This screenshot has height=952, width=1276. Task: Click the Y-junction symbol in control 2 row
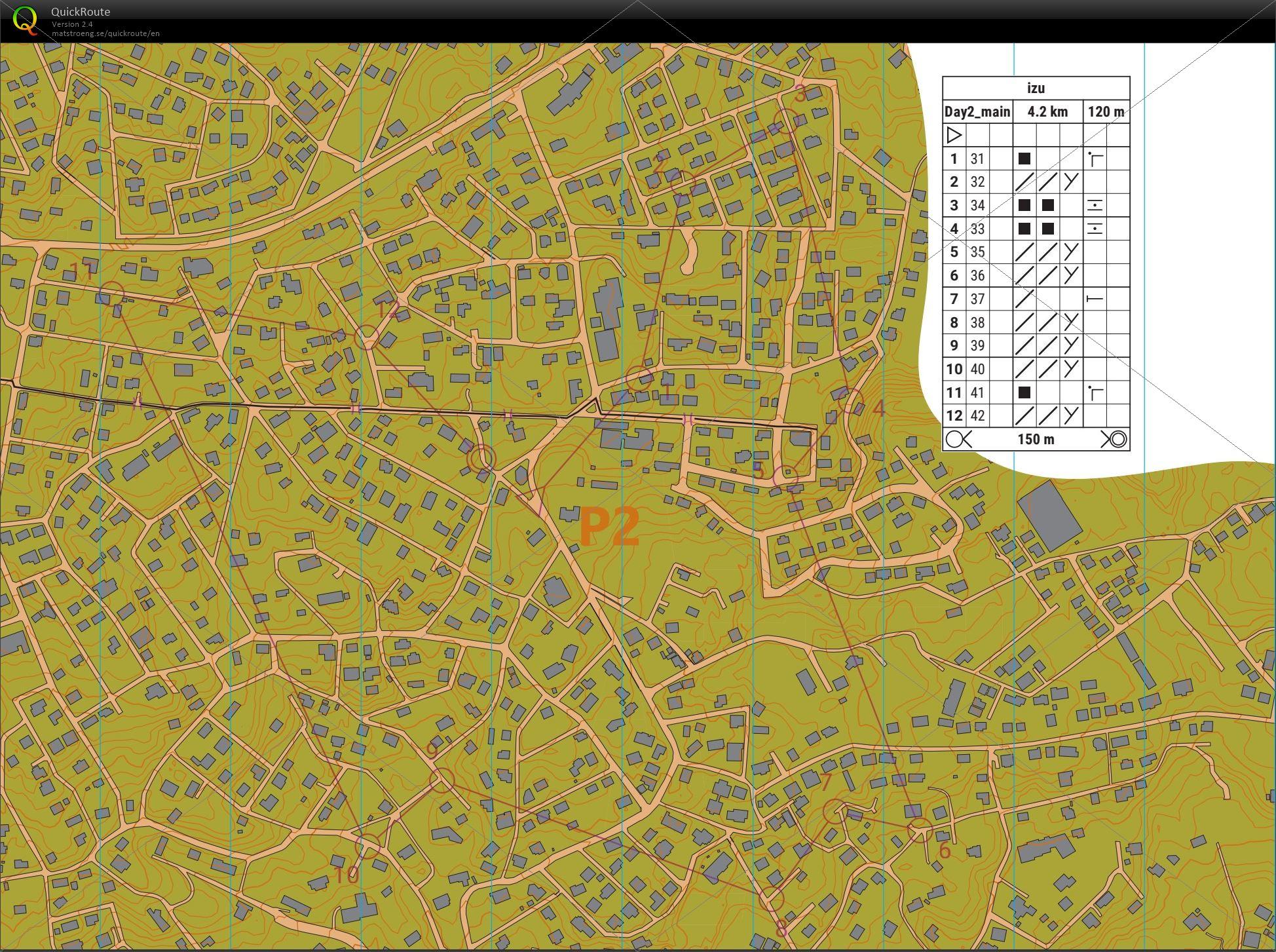click(x=1070, y=182)
